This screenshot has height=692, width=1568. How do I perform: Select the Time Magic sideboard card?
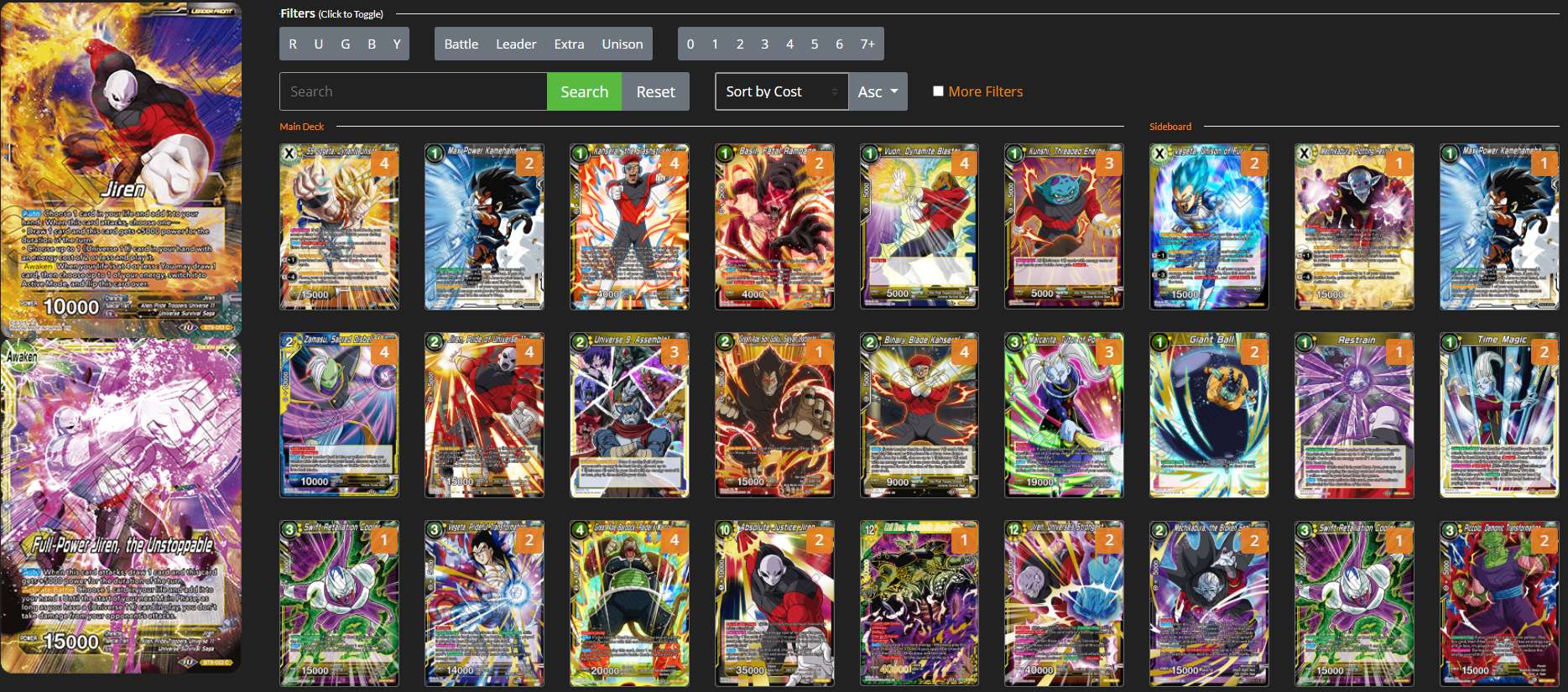(1499, 415)
